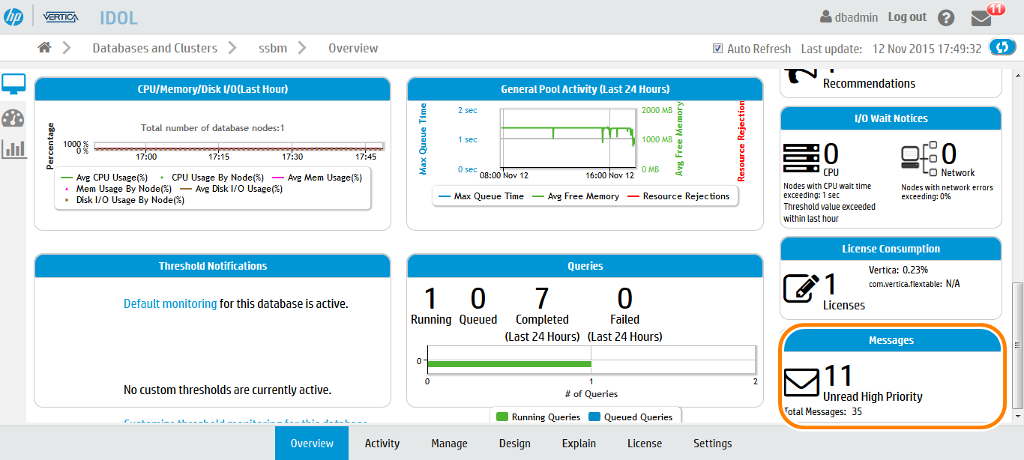Switch to the Activity tab
Screen dimensions: 1024x460
pyautogui.click(x=382, y=443)
